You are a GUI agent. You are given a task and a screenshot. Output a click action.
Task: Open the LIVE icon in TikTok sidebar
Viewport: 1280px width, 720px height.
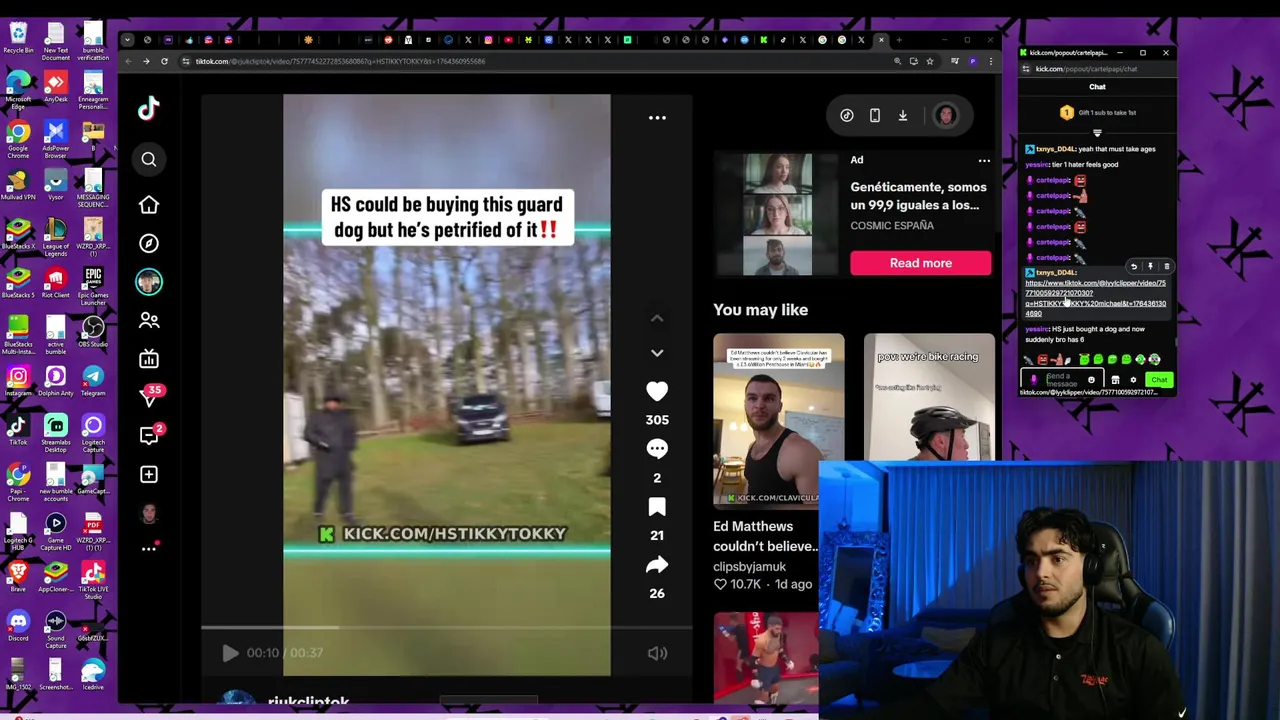pos(148,359)
